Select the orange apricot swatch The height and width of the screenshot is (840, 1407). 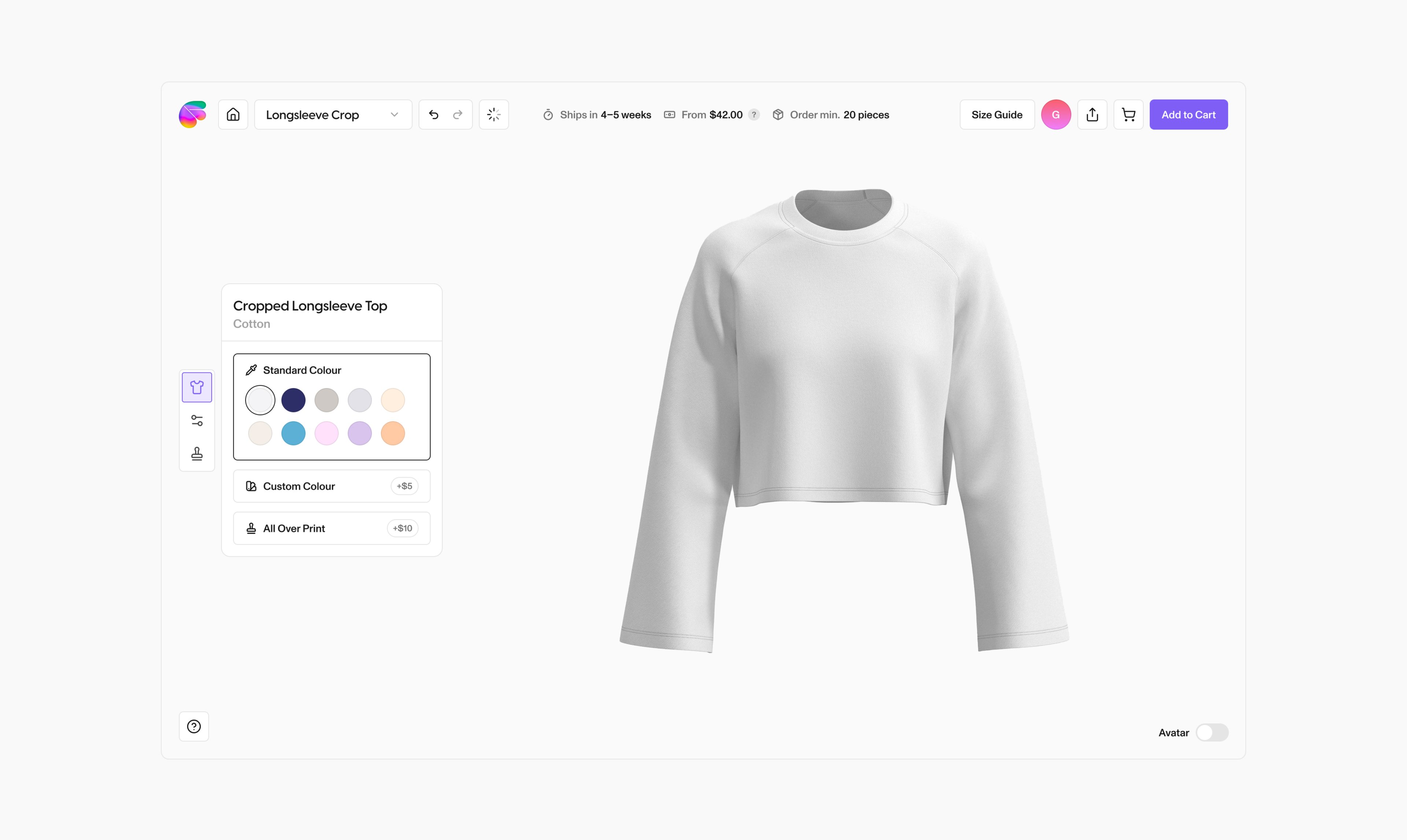[x=393, y=433]
